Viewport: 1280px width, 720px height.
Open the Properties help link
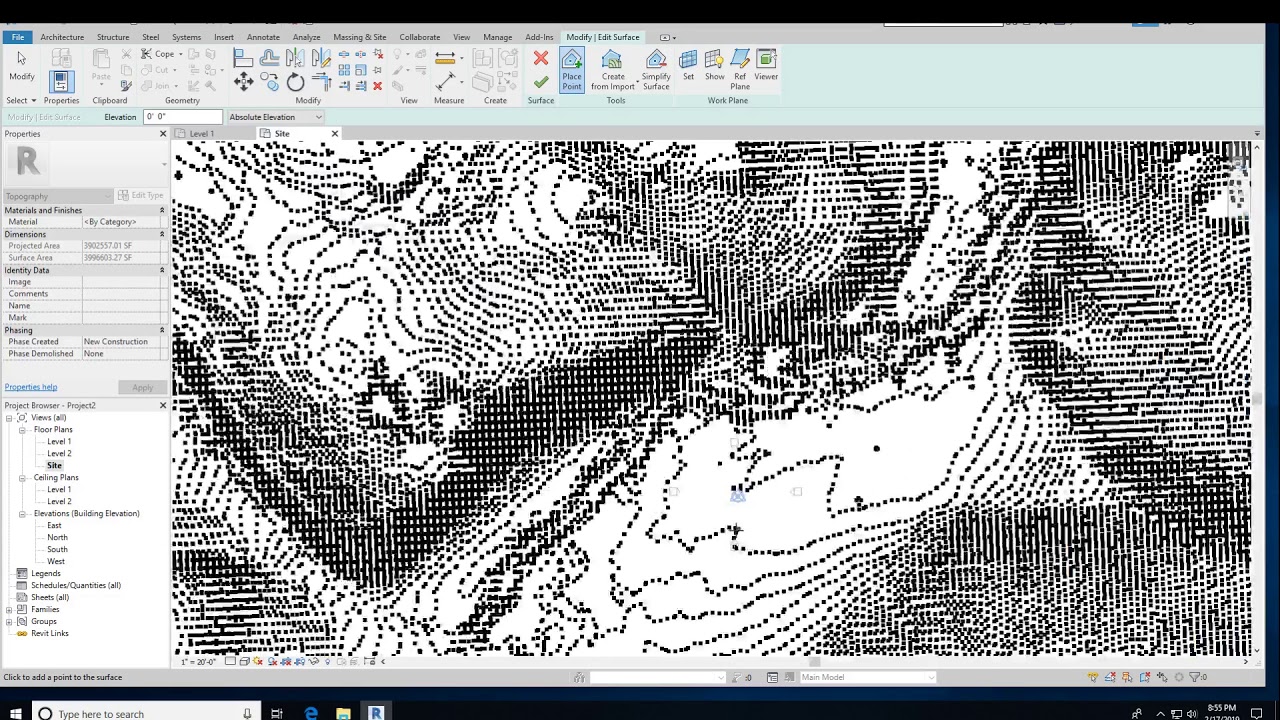coord(31,387)
